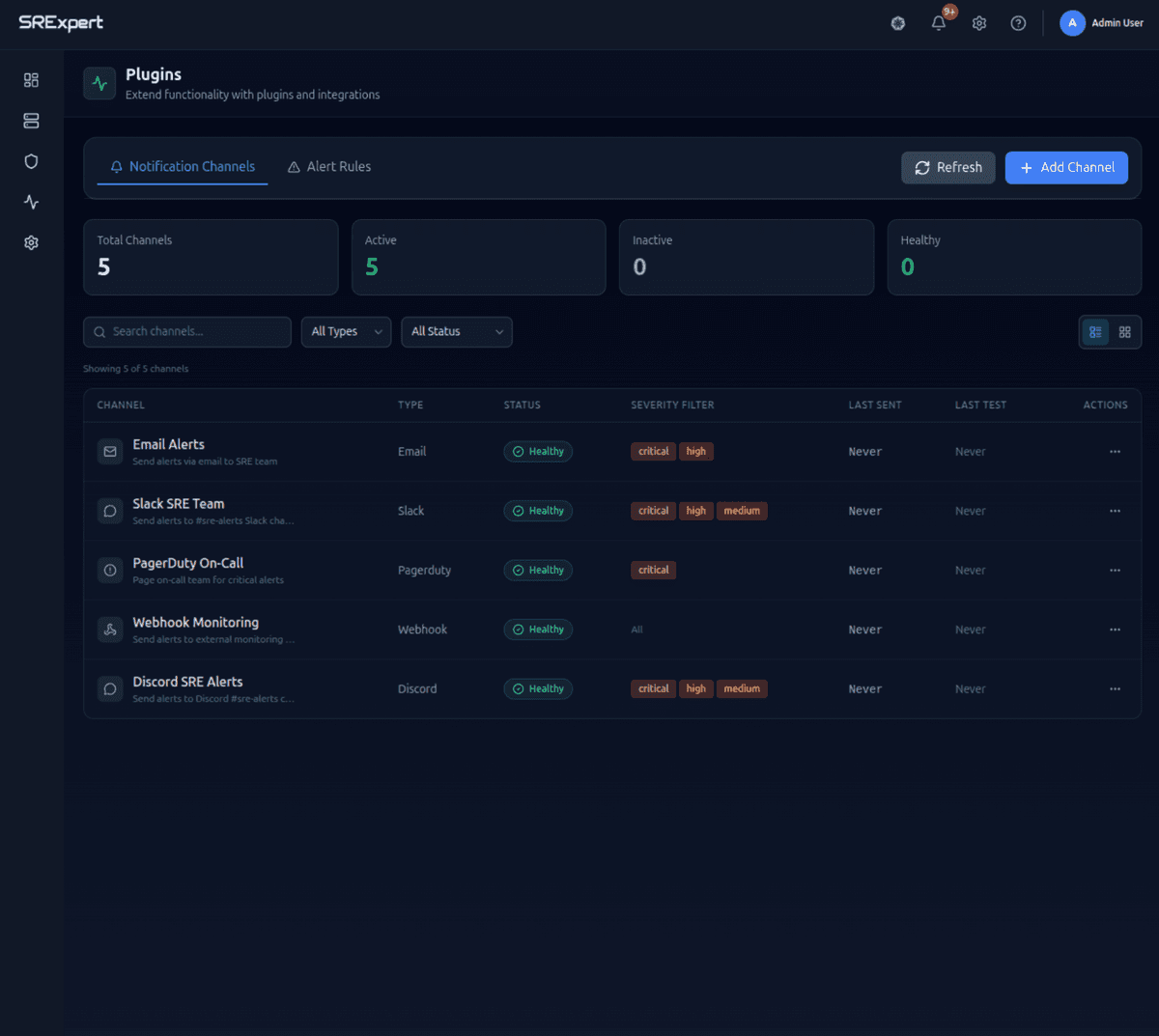Switch to the Alert Rules tab

[x=328, y=166]
